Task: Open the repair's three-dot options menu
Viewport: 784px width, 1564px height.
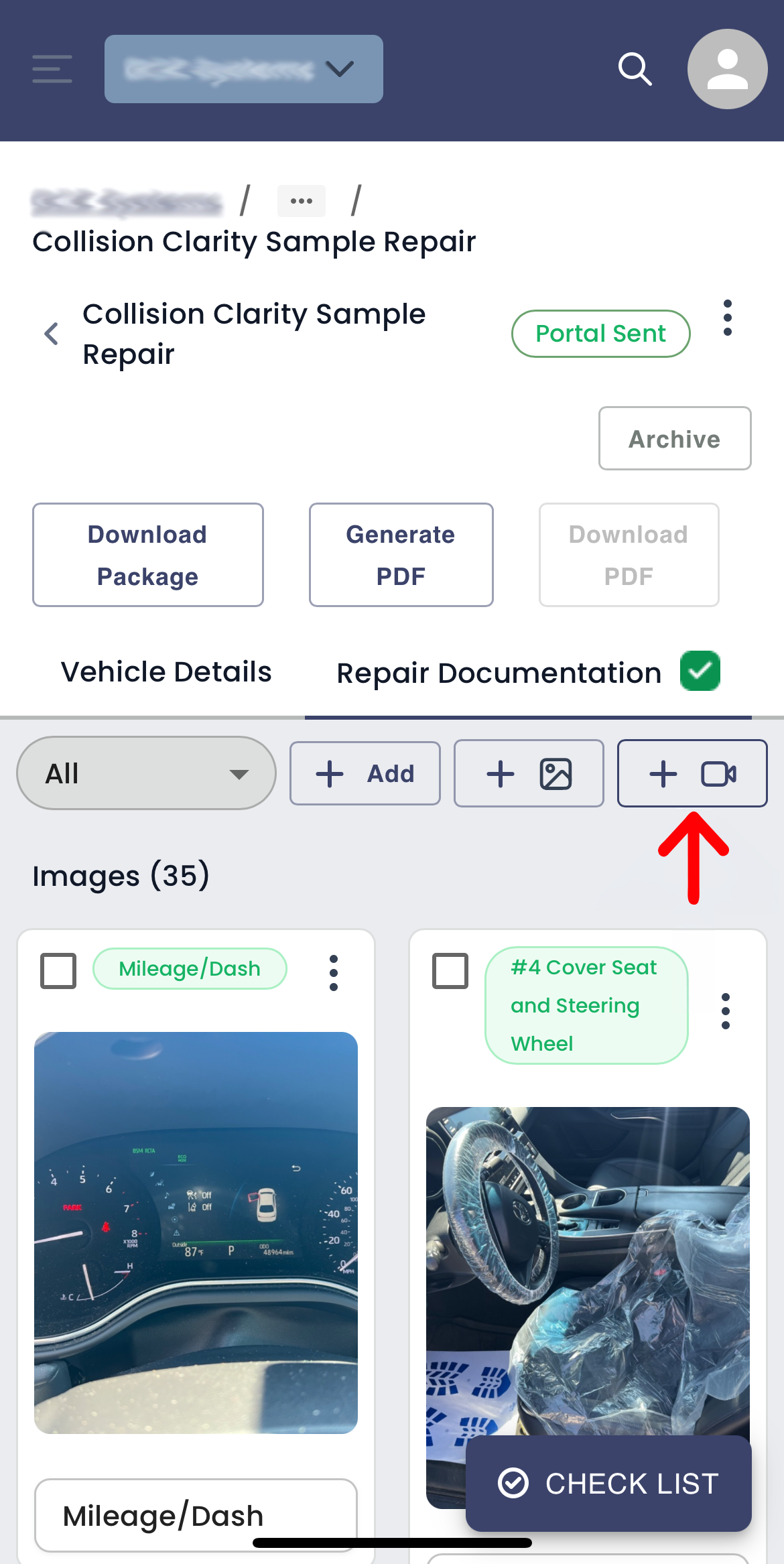Action: (728, 318)
